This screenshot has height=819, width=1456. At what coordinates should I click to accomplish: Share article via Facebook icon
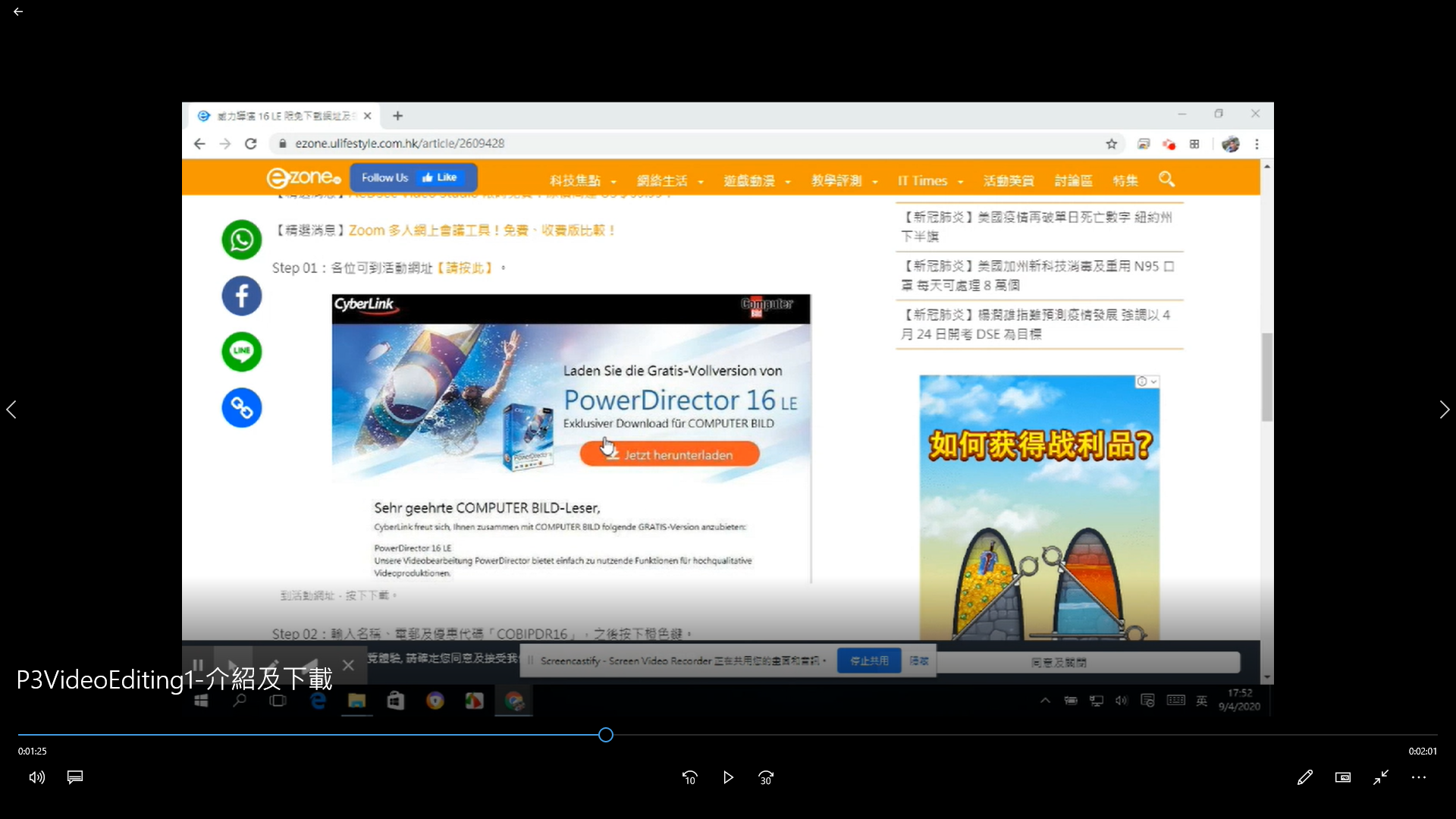(241, 296)
